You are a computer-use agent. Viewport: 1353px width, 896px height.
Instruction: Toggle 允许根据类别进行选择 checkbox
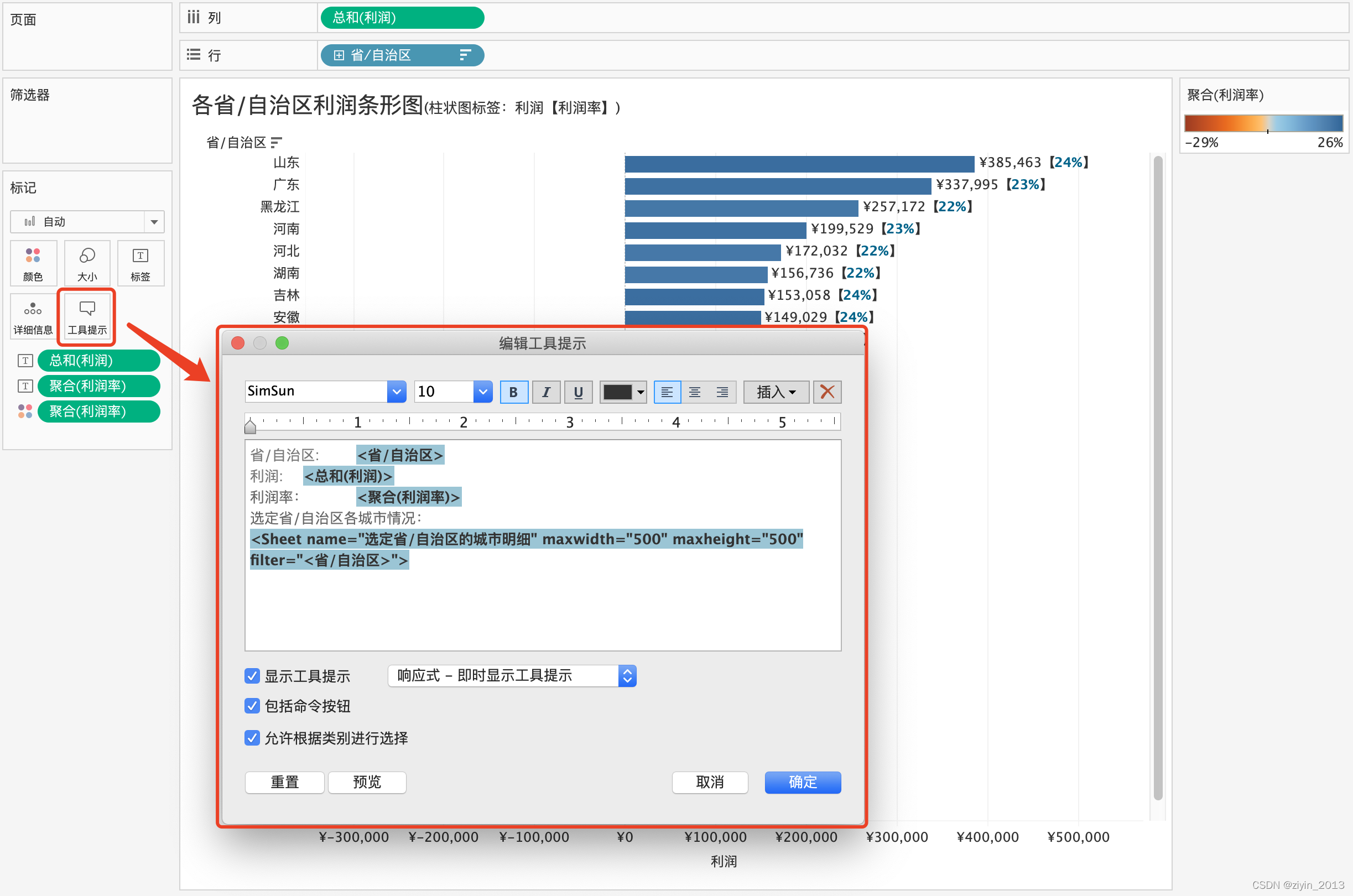coord(252,738)
